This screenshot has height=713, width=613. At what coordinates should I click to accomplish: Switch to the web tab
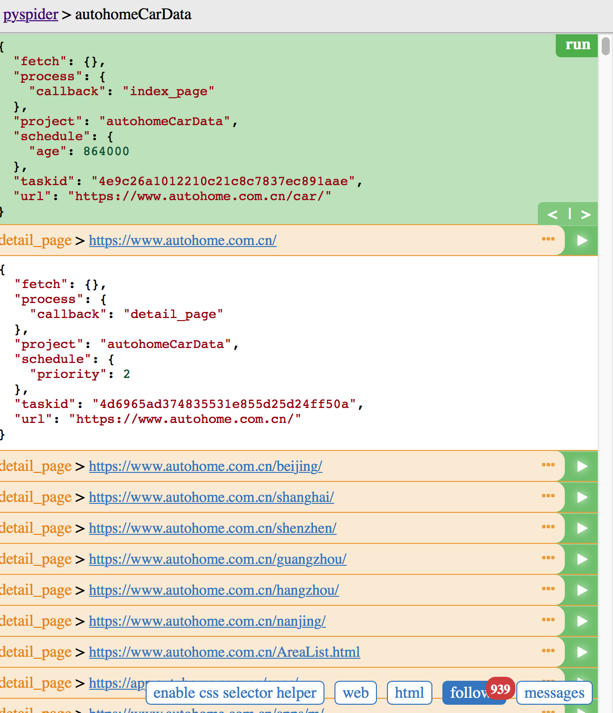(x=355, y=692)
